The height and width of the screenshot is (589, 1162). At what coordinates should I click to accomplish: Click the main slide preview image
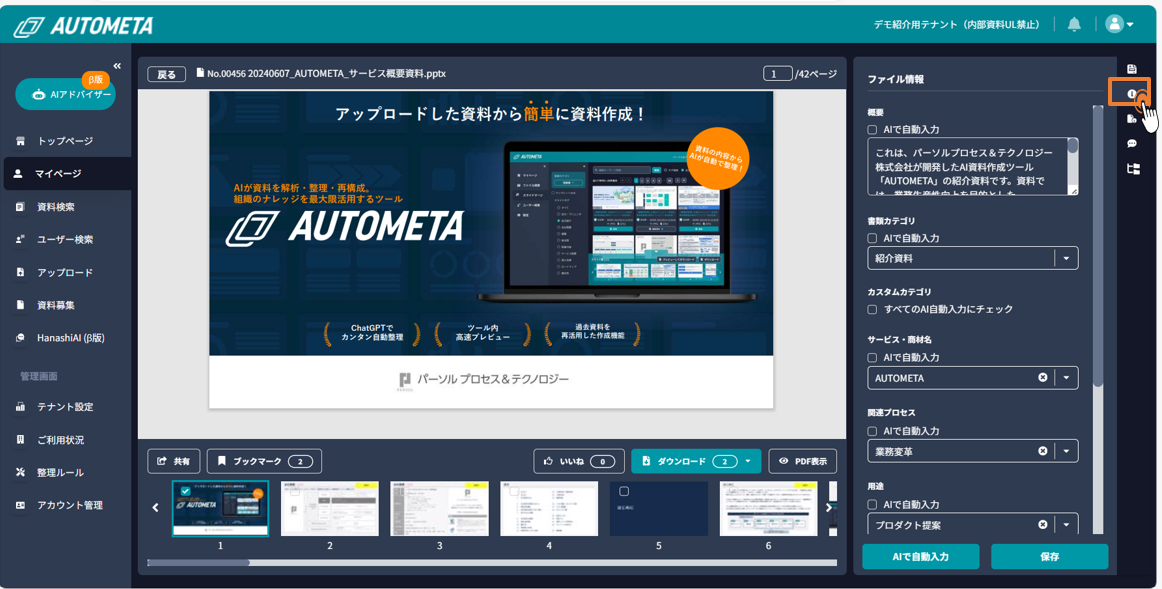[491, 250]
